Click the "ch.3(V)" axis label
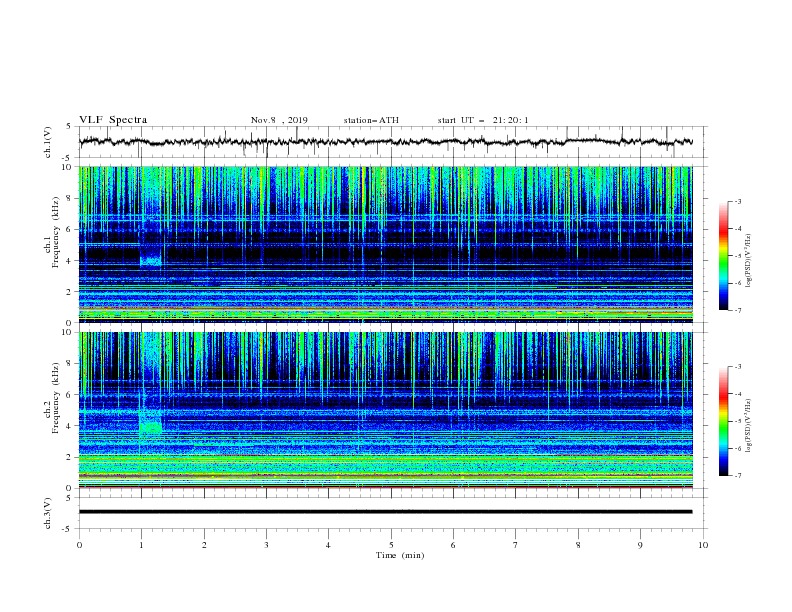Screen dimensions: 792x612 point(48,513)
